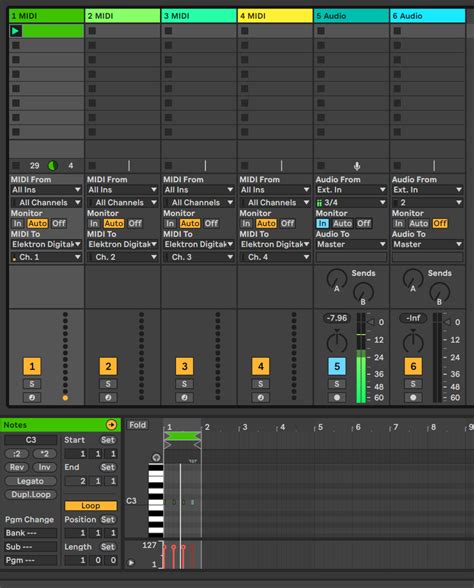Open track 6 Audio To Master dropdown
Viewport: 474px width, 588px height.
click(428, 244)
